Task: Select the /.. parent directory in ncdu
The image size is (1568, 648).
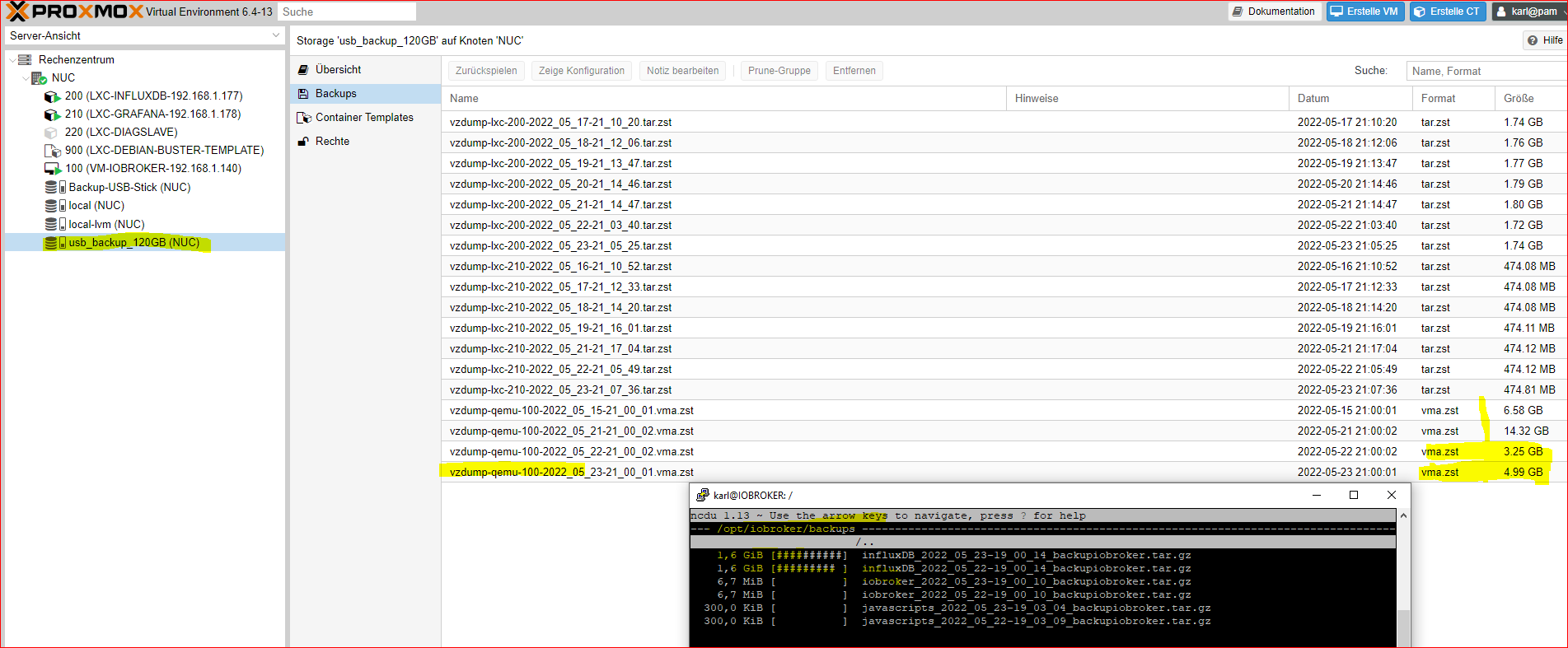Action: coord(865,542)
